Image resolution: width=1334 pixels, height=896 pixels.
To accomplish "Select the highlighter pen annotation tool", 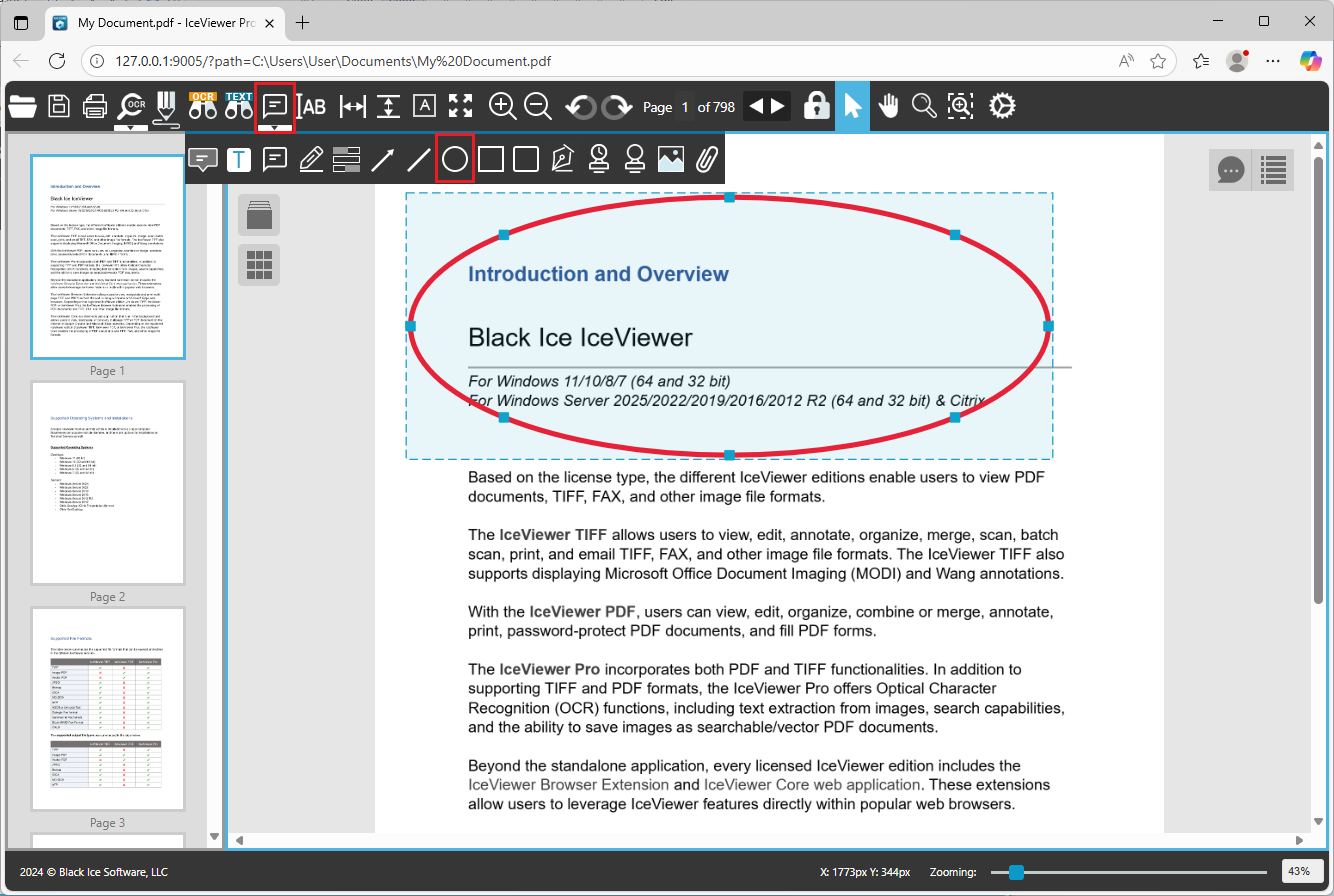I will click(x=311, y=160).
